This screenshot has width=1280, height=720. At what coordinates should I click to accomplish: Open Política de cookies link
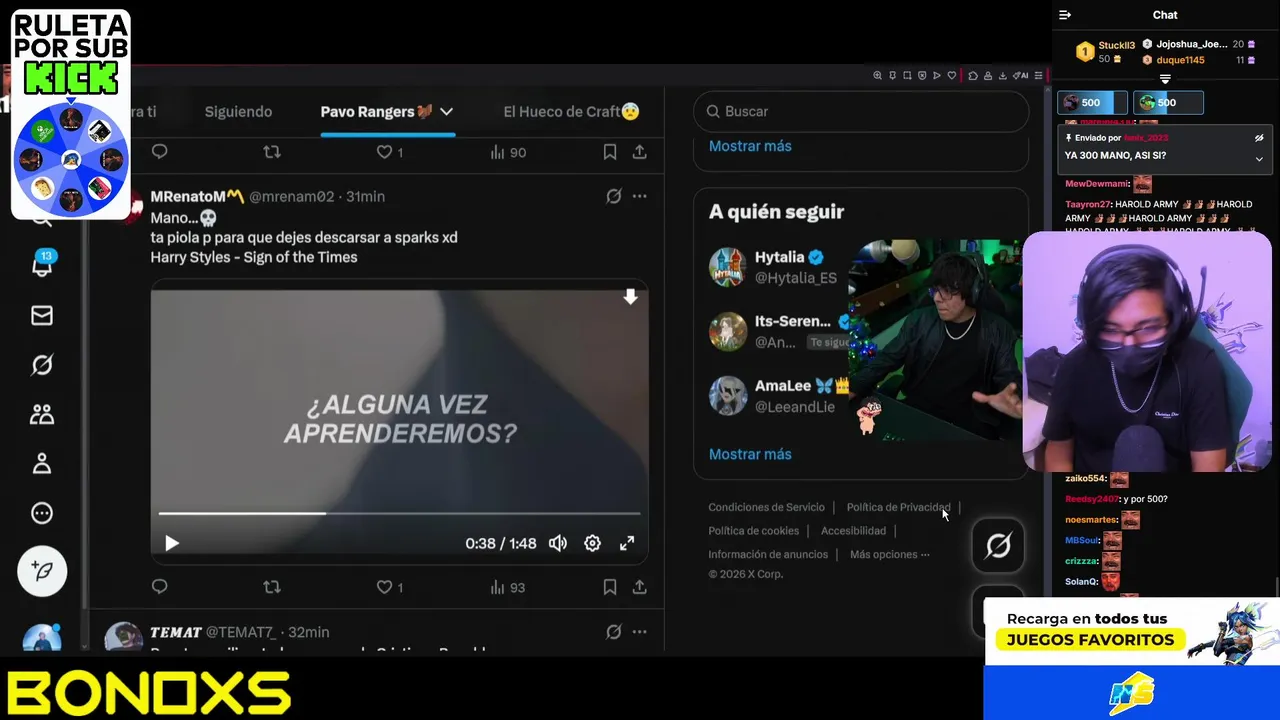(x=753, y=531)
